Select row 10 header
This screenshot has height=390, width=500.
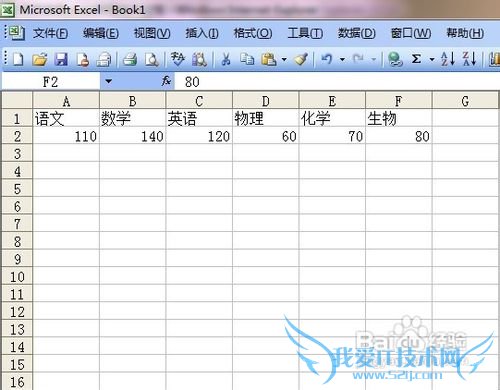(x=17, y=276)
